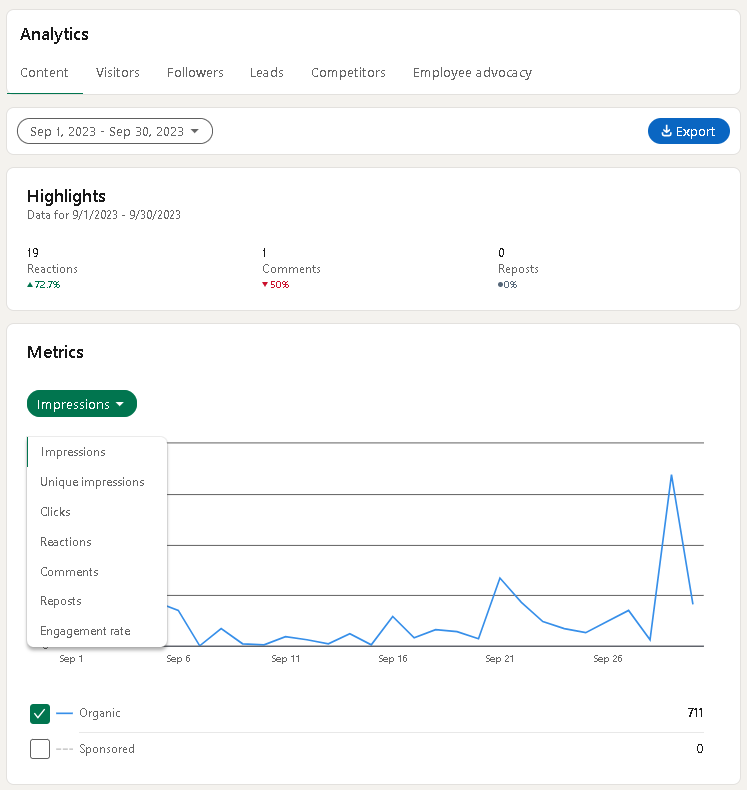The width and height of the screenshot is (747, 790).
Task: Click the Organic total value 711
Action: coord(695,712)
